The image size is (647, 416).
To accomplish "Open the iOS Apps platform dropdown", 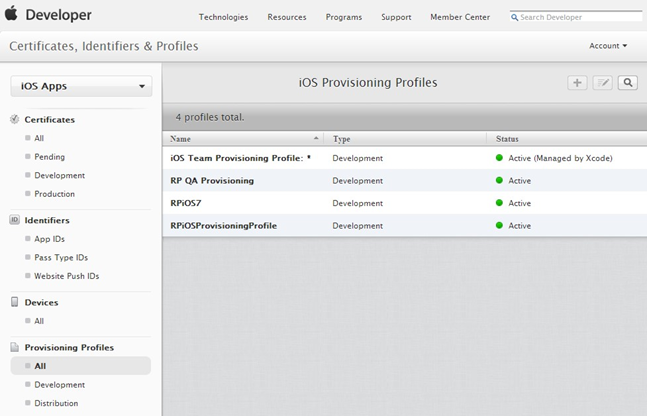I will [81, 87].
